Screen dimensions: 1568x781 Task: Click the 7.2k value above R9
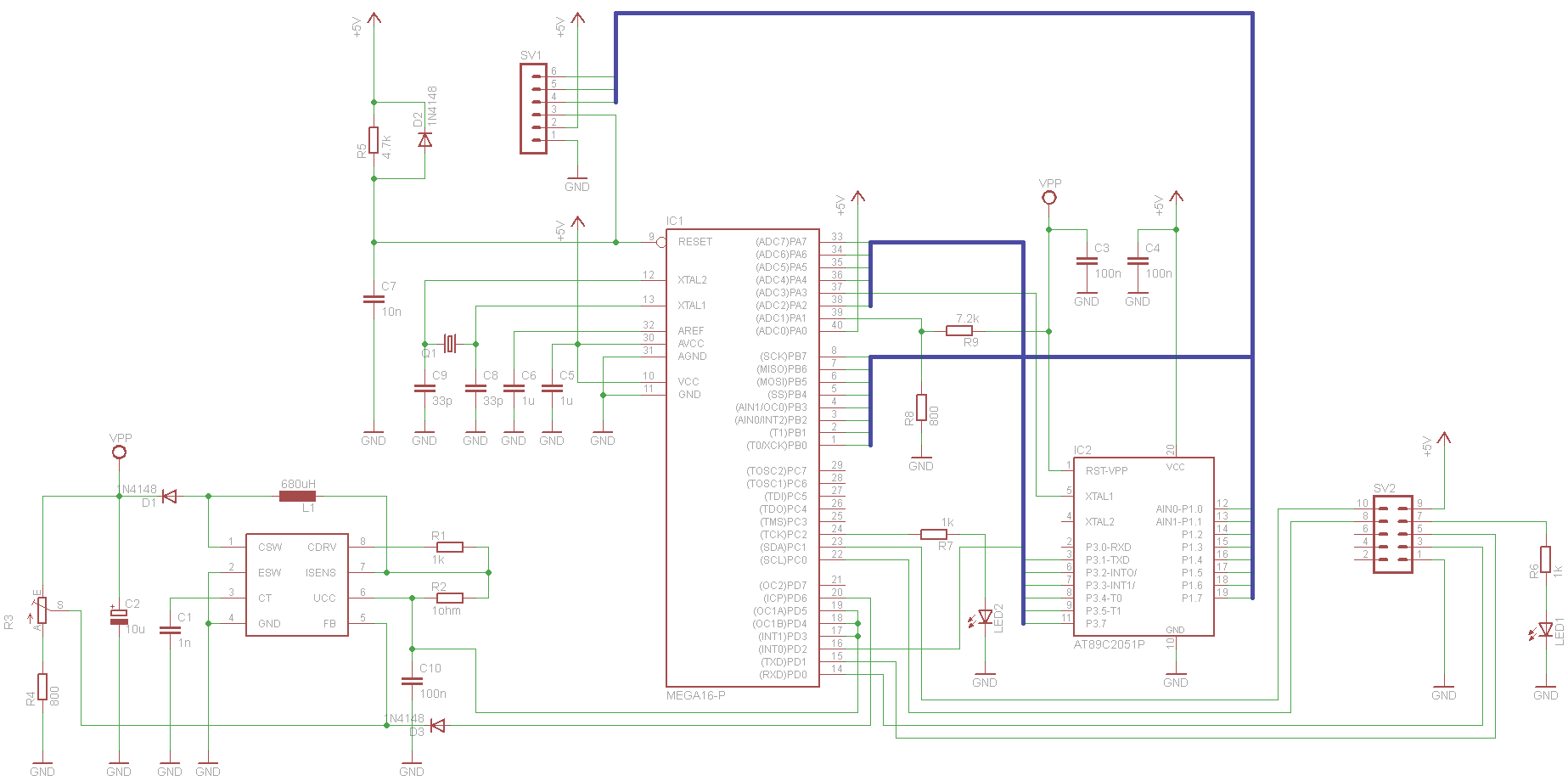pos(968,318)
